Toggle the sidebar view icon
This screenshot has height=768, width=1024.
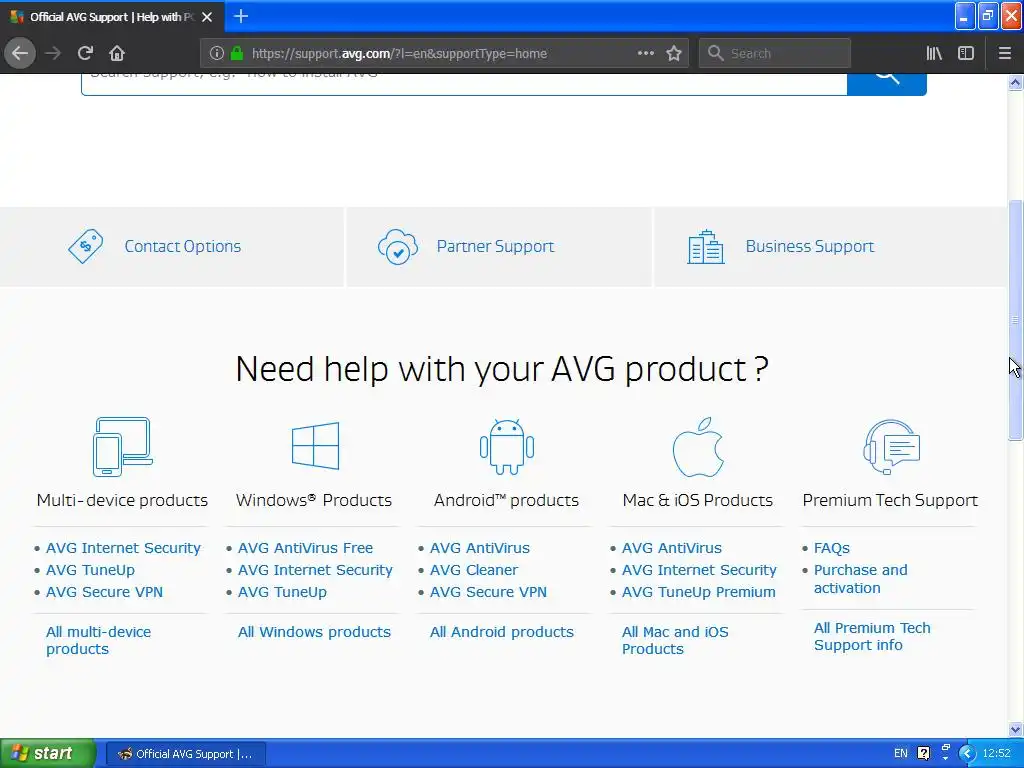(966, 53)
